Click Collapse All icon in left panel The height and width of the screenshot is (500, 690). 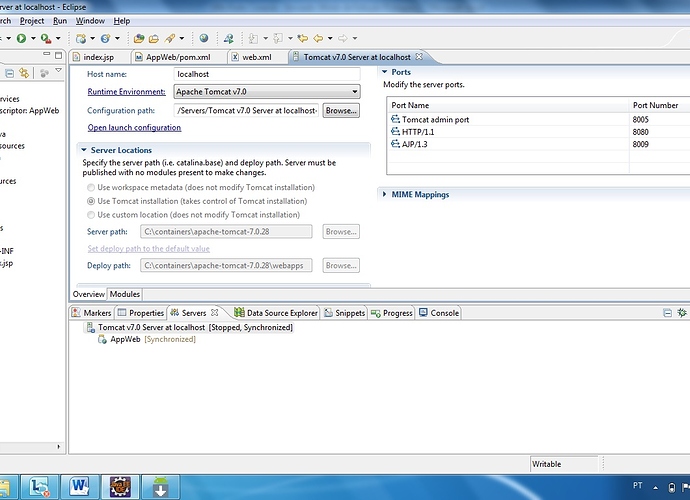click(x=9, y=74)
